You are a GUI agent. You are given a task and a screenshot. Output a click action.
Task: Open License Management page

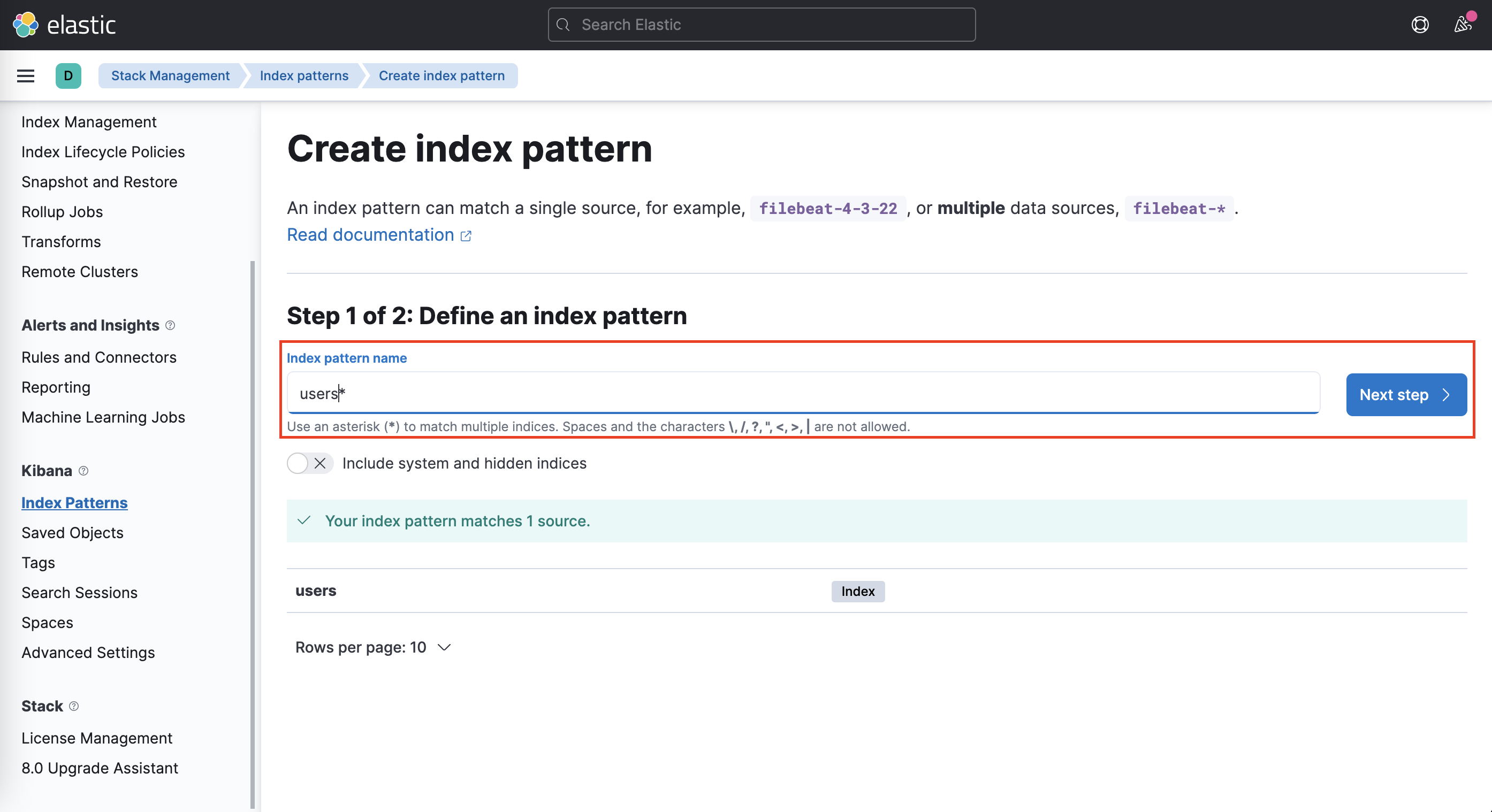(x=97, y=738)
